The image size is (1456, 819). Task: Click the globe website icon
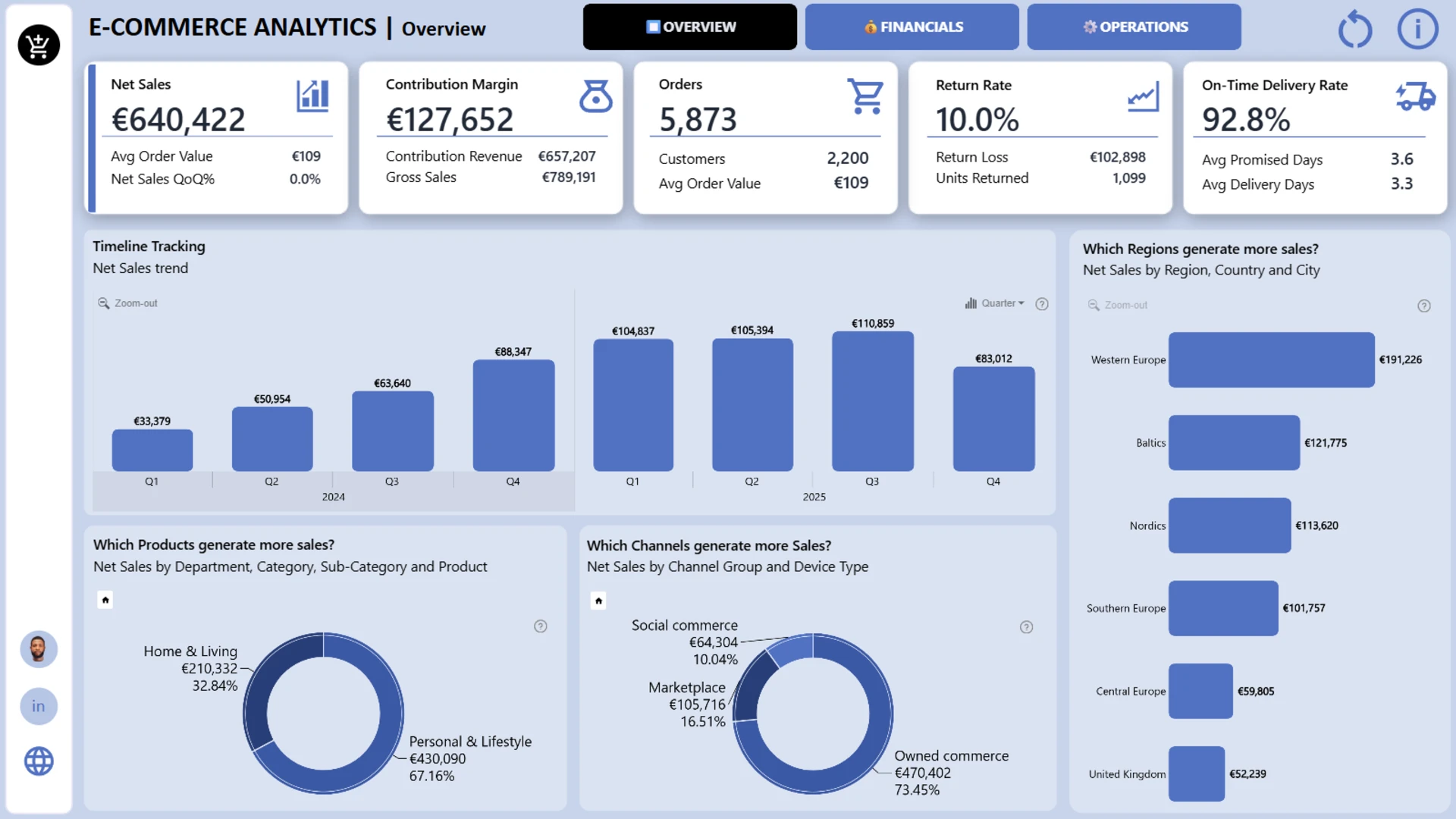pos(39,761)
